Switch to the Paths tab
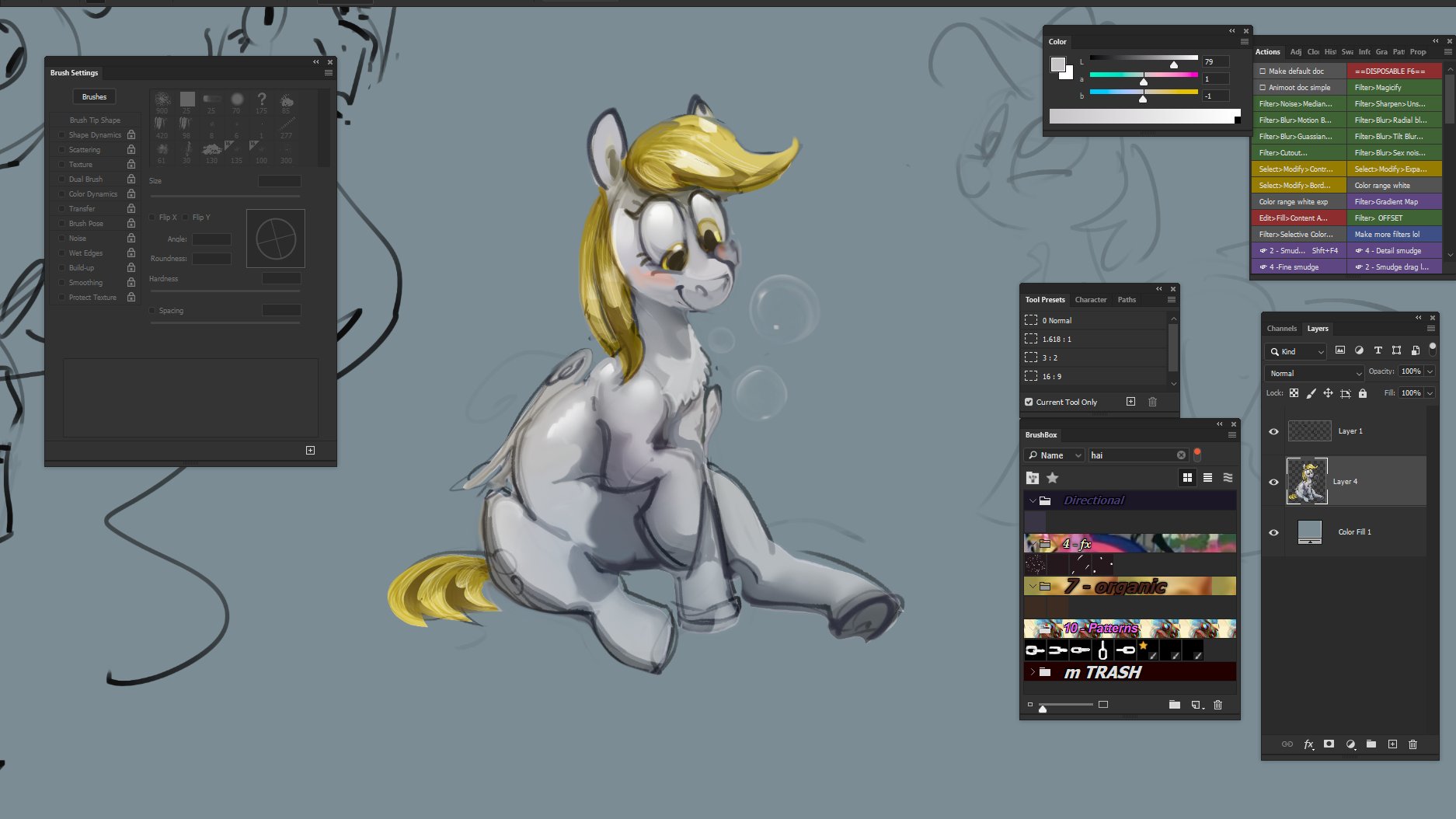This screenshot has height=819, width=1456. pos(1127,300)
